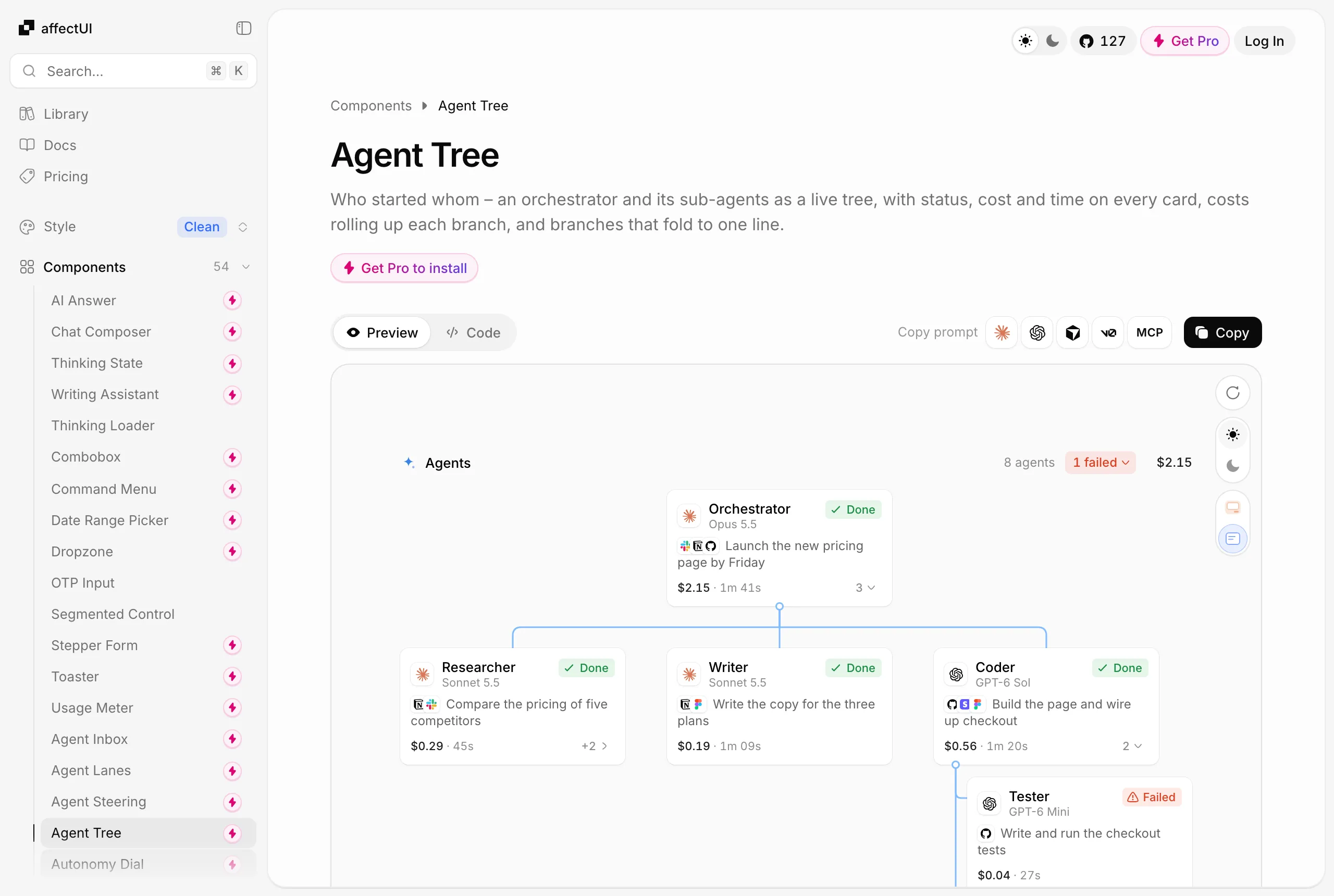Open the GitHub stars link showing 127

(1103, 41)
